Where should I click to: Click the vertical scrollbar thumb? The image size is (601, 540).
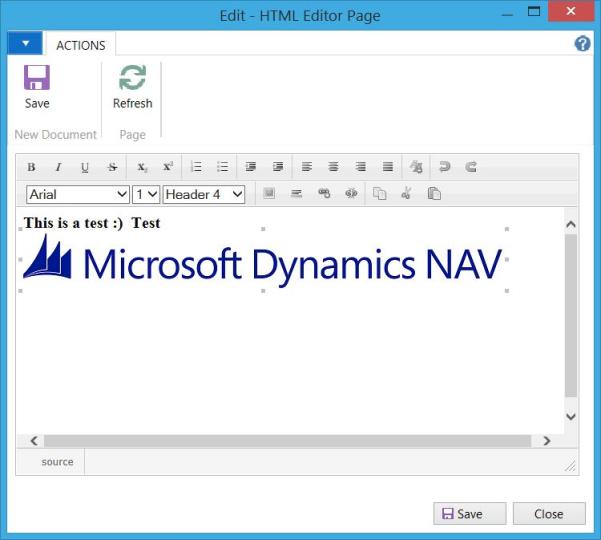pyautogui.click(x=571, y=316)
